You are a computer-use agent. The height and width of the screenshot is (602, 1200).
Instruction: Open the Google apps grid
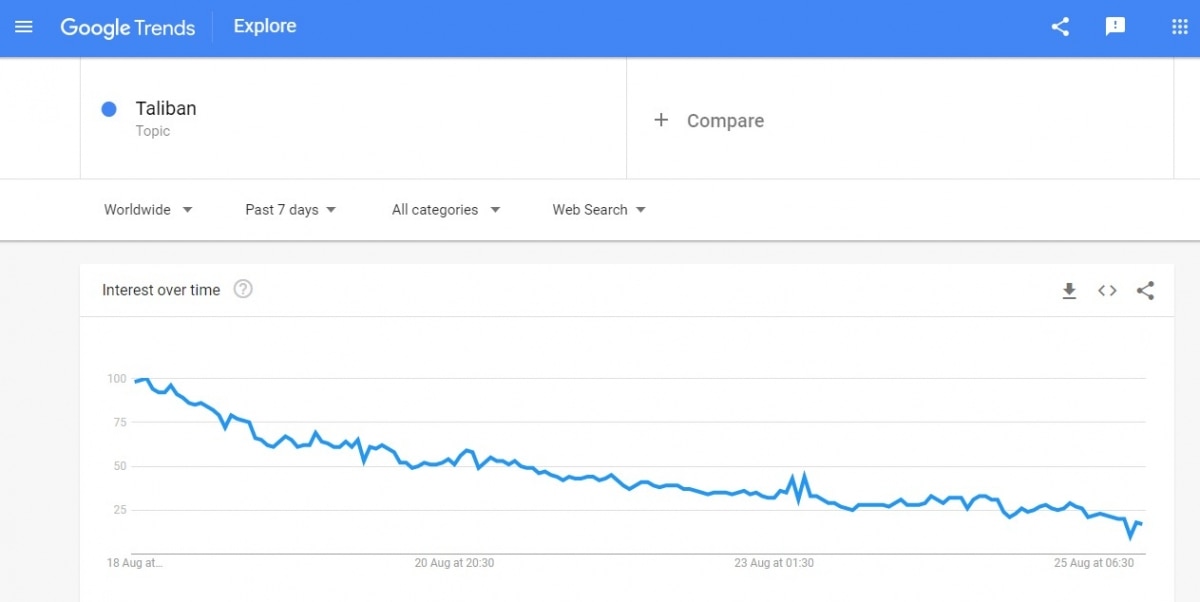point(1179,27)
